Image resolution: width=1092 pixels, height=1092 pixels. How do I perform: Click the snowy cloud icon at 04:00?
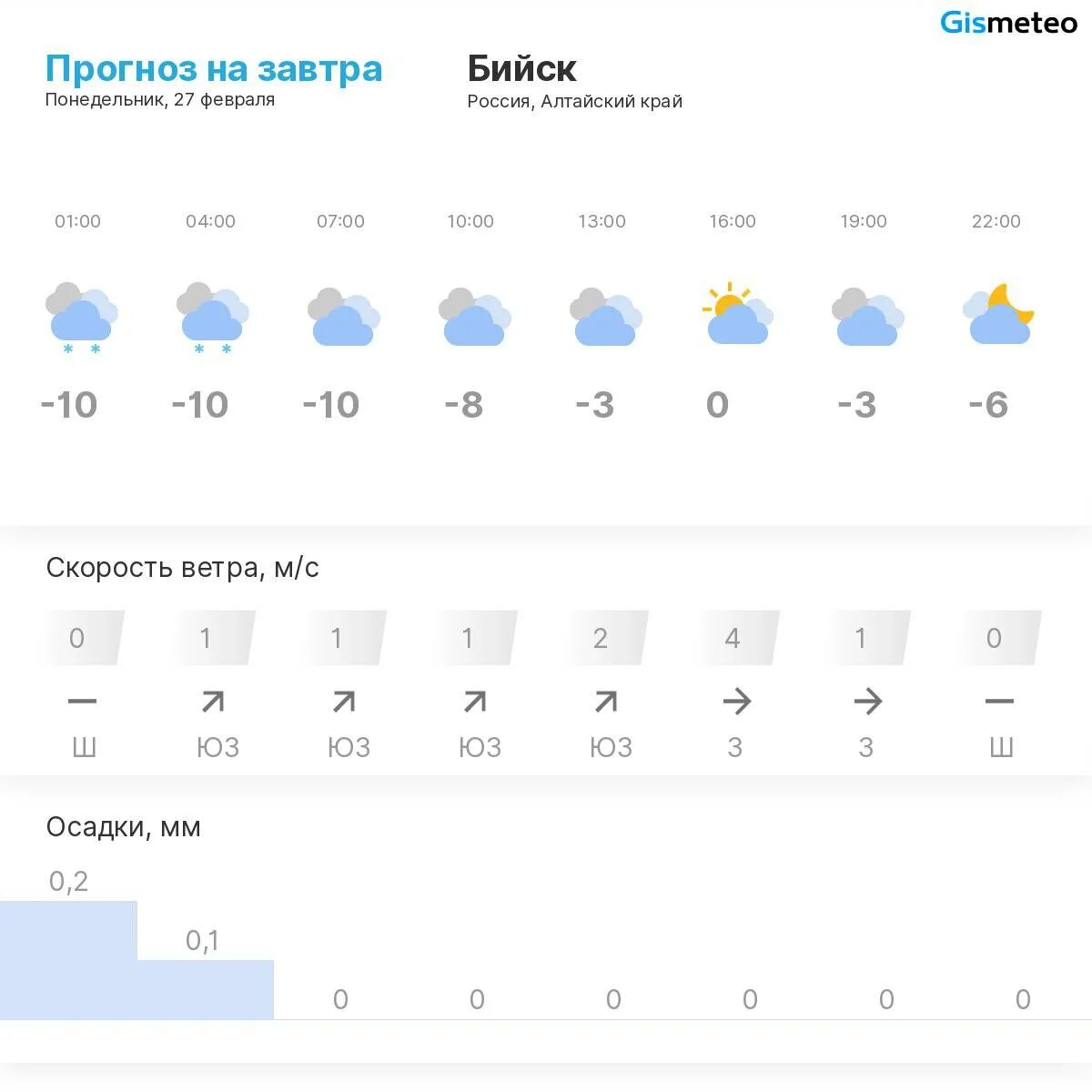pos(213,318)
